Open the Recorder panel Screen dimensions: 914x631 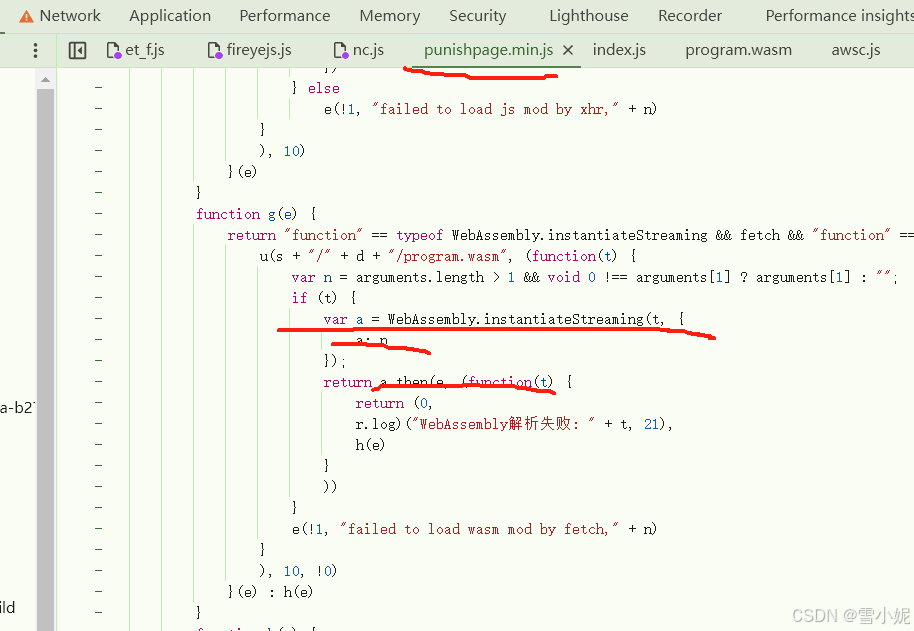(x=690, y=16)
